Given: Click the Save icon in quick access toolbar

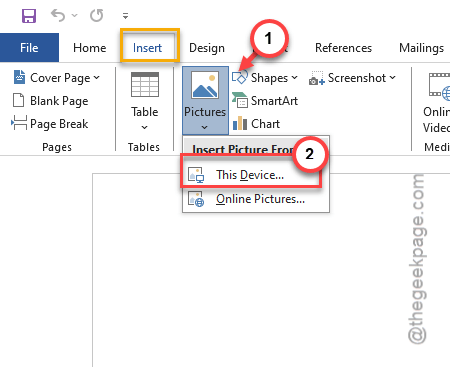Looking at the screenshot, I should point(29,15).
